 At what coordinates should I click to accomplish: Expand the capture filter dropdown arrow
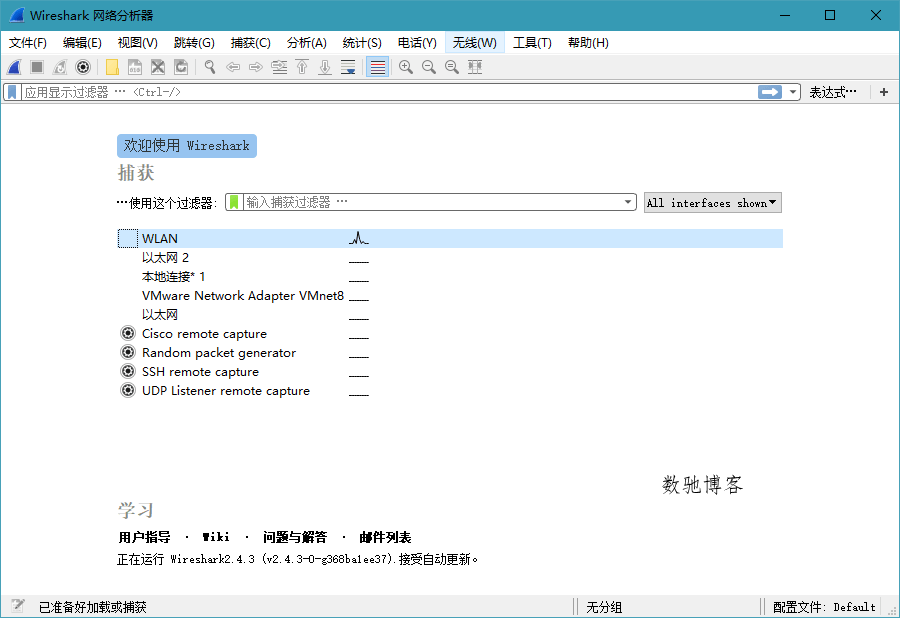627,202
